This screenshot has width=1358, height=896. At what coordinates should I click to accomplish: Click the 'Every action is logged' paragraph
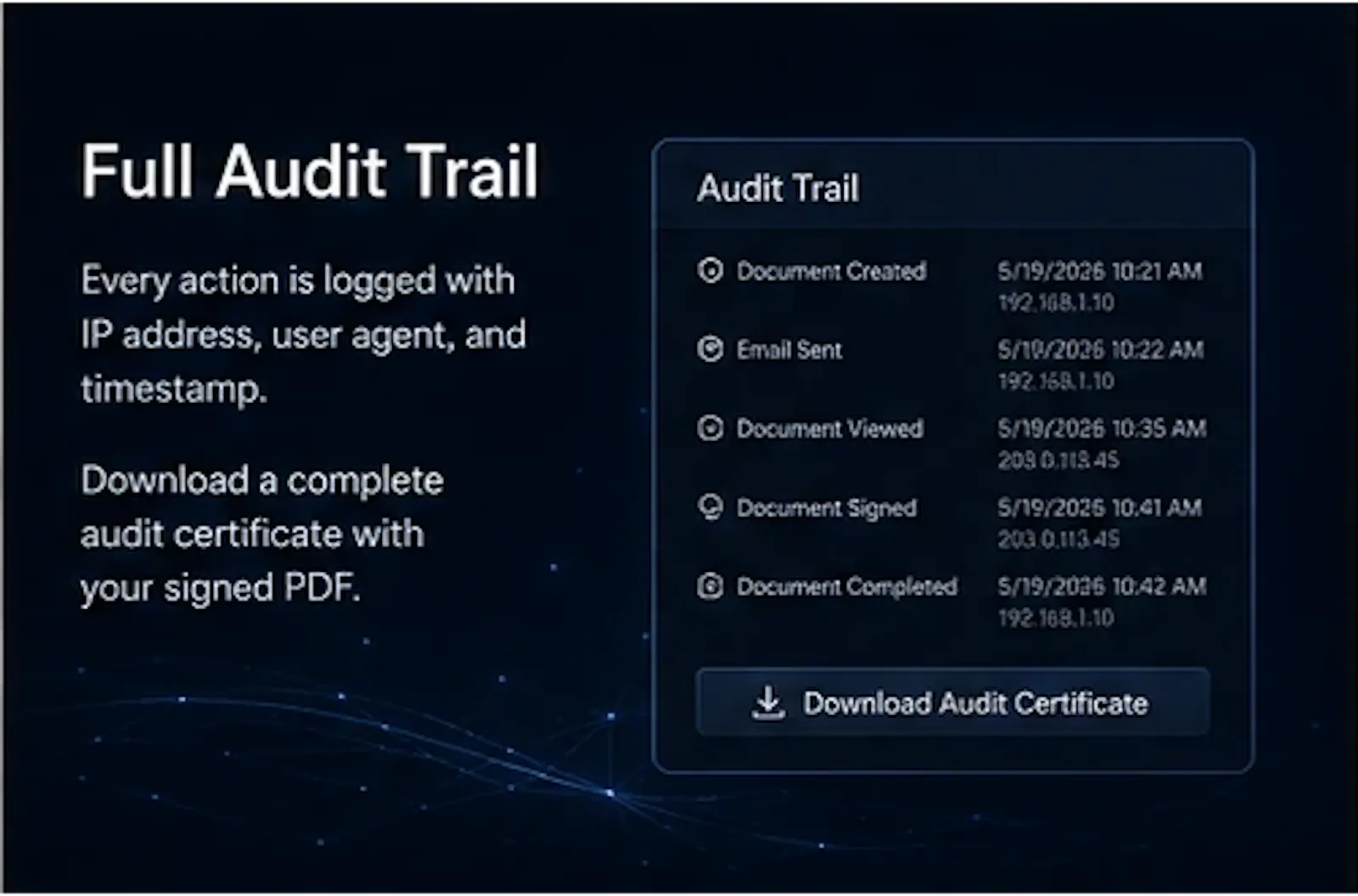click(x=303, y=334)
